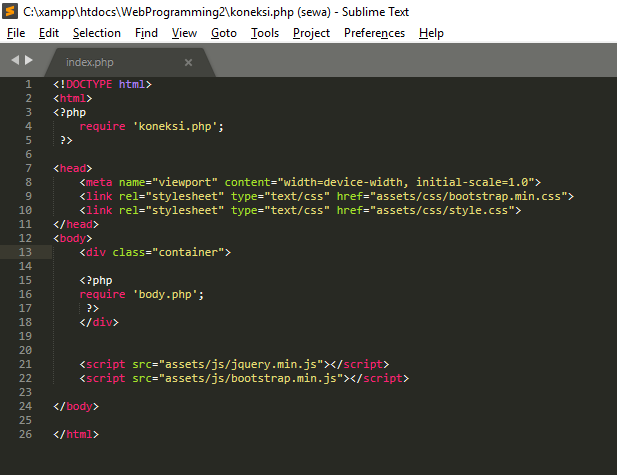This screenshot has width=617, height=475.
Task: Click the 'body.php' string on line 16
Action: 165,294
